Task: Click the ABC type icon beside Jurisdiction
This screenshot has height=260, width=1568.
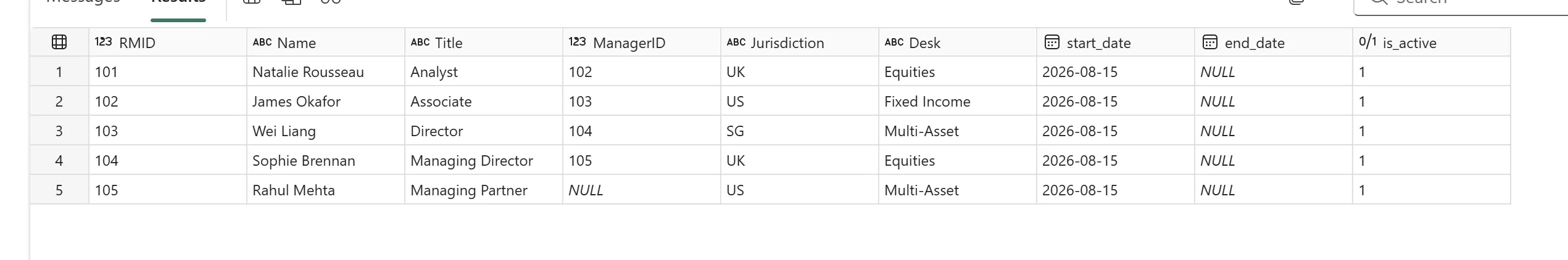Action: (x=736, y=43)
